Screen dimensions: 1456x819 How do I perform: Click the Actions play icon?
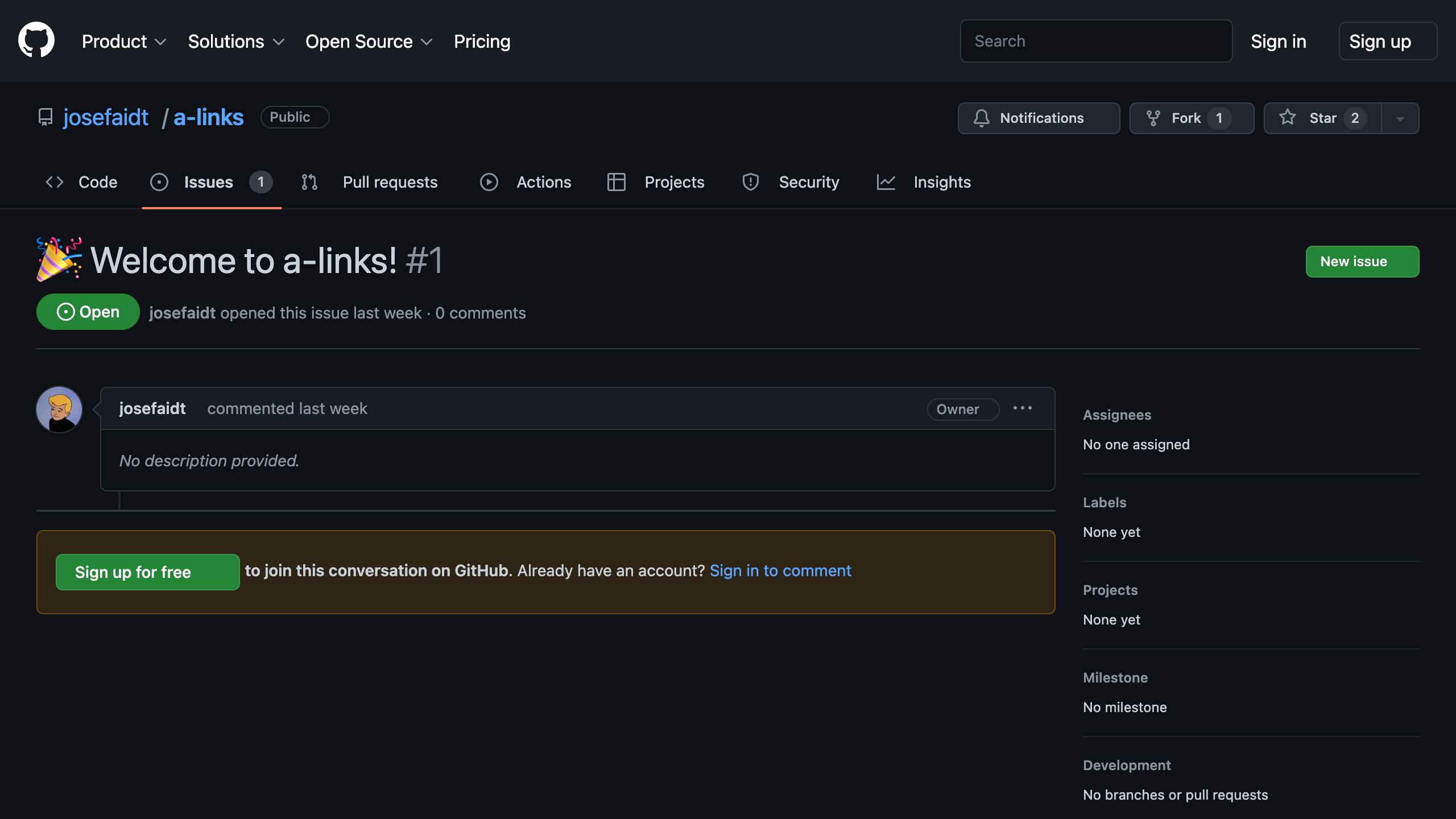click(x=489, y=182)
